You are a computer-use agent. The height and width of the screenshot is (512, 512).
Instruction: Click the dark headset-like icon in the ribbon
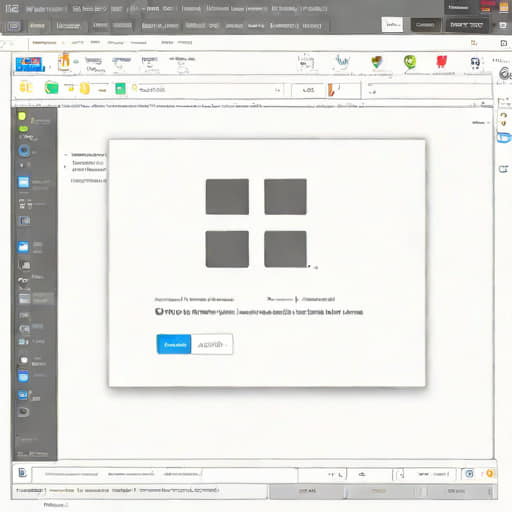(475, 63)
